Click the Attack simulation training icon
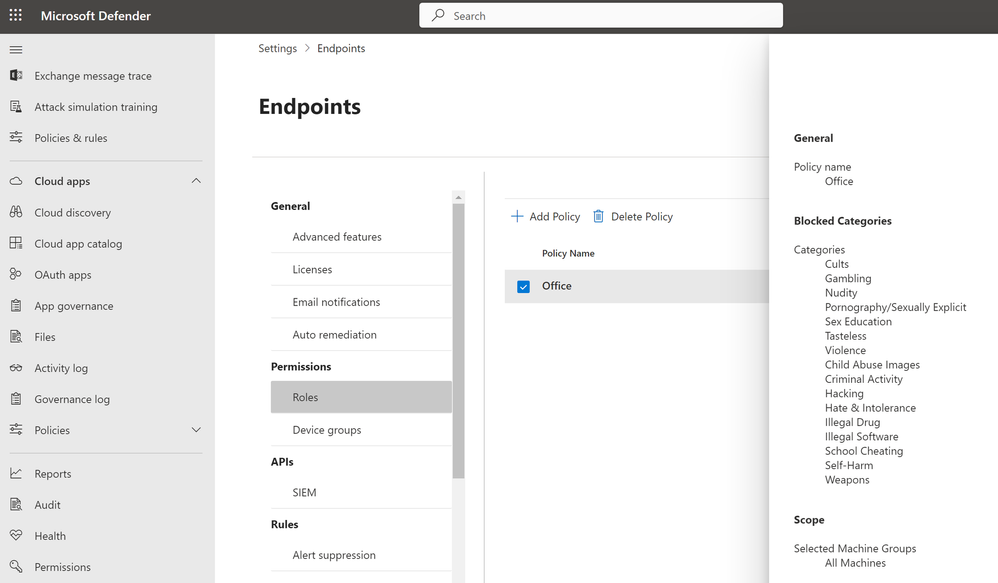 [16, 107]
